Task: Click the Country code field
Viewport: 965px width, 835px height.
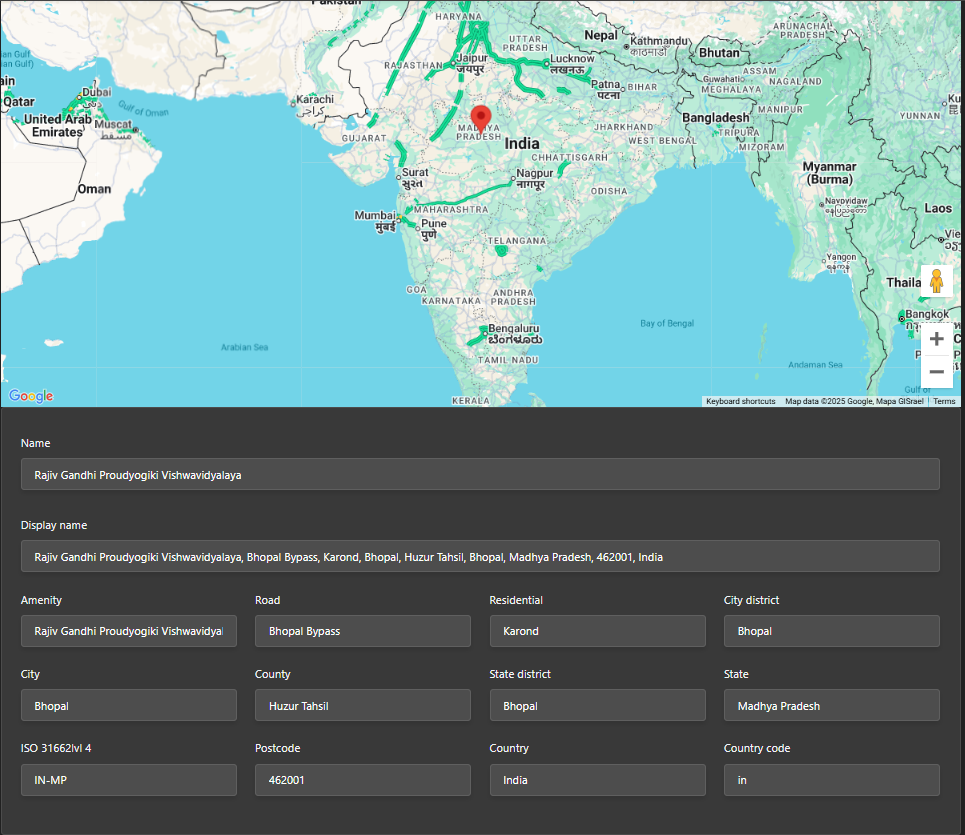Action: pyautogui.click(x=831, y=780)
